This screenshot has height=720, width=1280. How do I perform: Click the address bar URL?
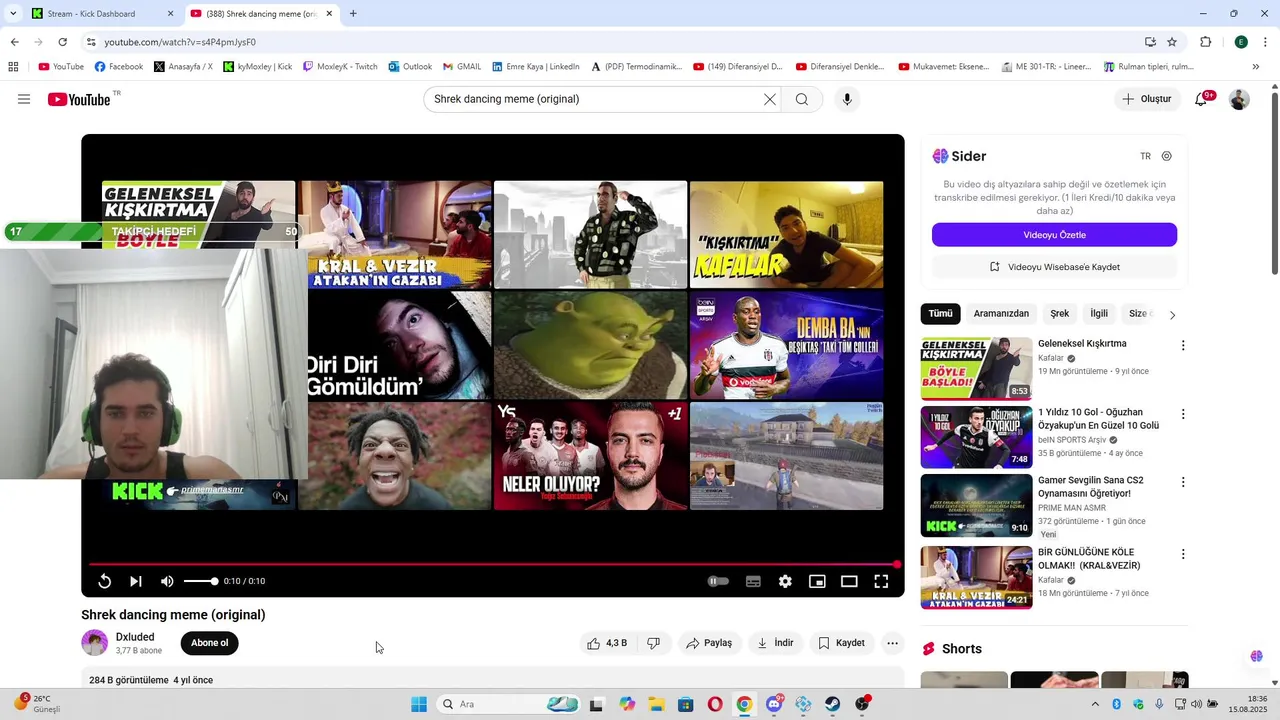pyautogui.click(x=180, y=42)
